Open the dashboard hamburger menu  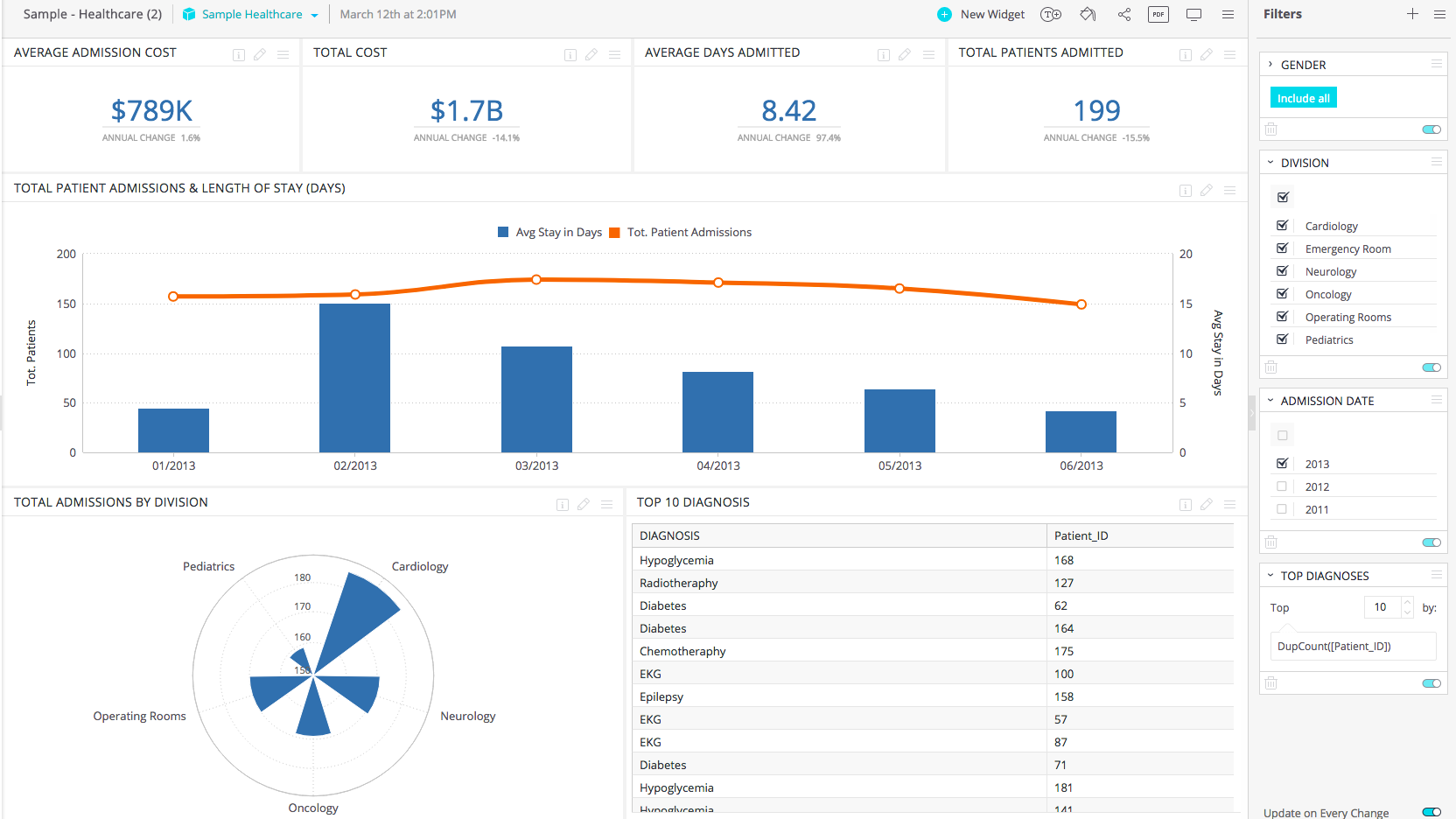coord(1228,14)
